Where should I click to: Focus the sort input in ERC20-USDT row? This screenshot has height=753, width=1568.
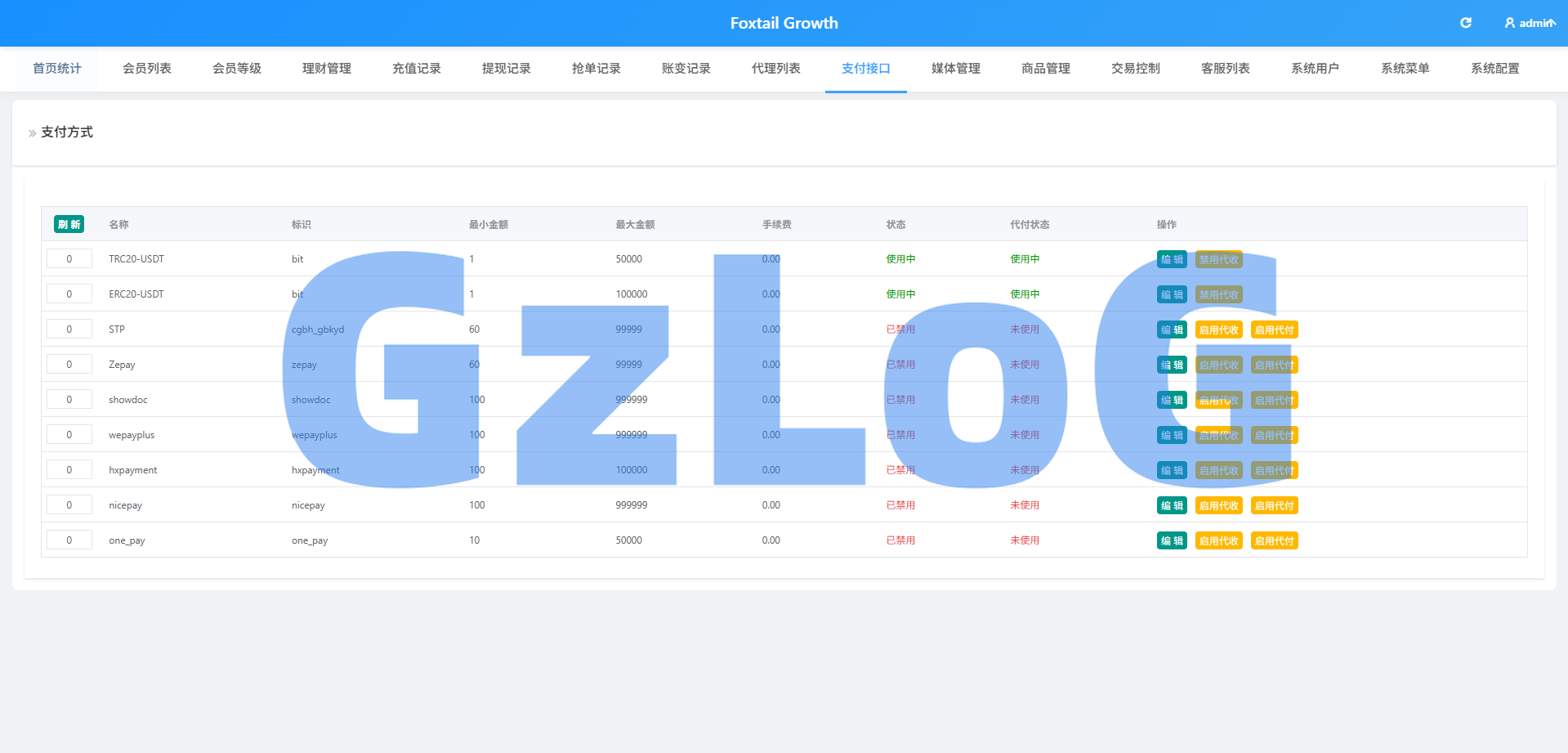(x=69, y=294)
